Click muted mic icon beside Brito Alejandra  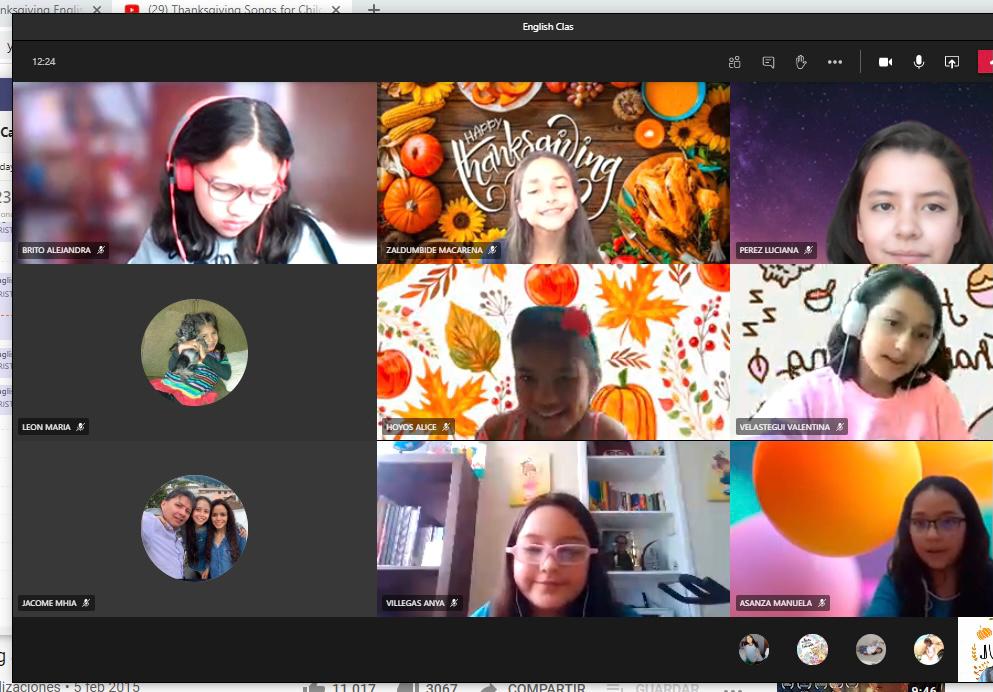[101, 250]
